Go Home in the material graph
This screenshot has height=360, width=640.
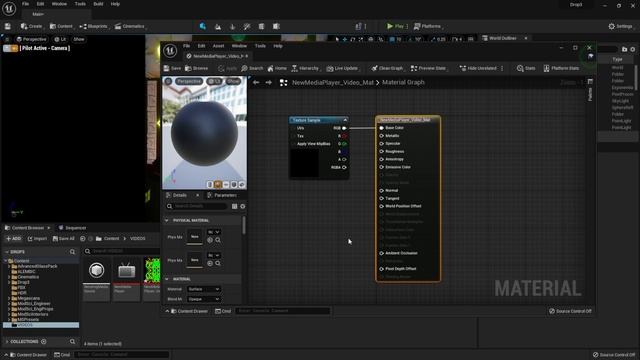point(277,68)
